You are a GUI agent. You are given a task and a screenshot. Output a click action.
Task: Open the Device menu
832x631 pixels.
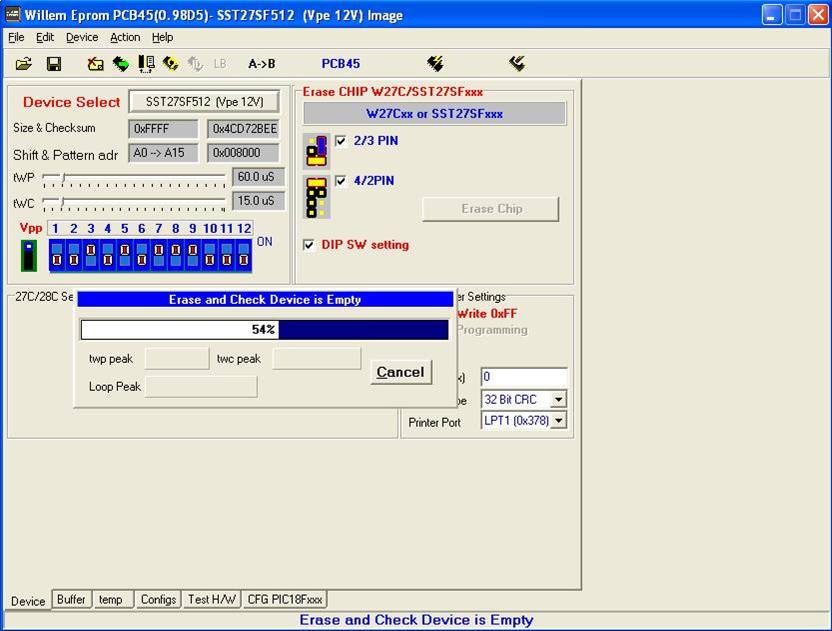(82, 37)
